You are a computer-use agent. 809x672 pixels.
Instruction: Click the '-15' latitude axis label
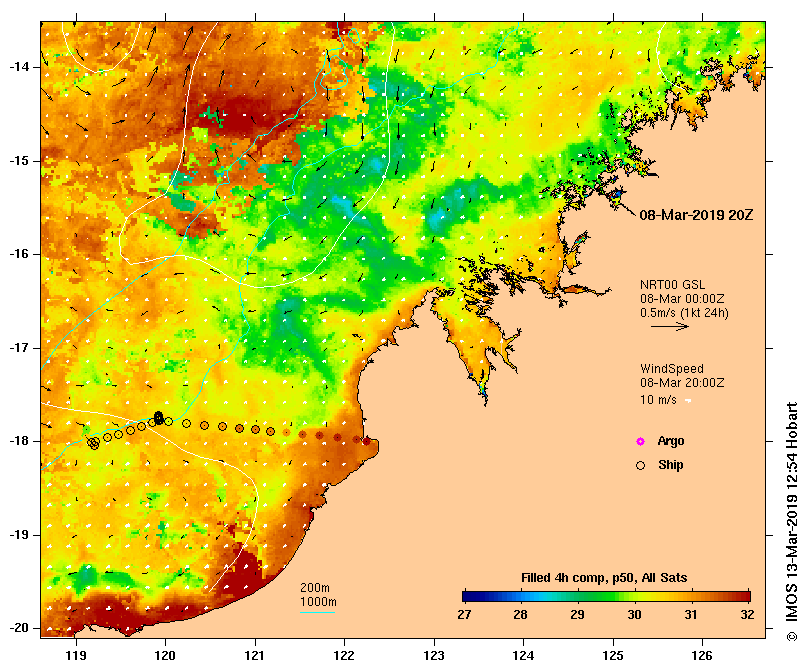pyautogui.click(x=19, y=161)
